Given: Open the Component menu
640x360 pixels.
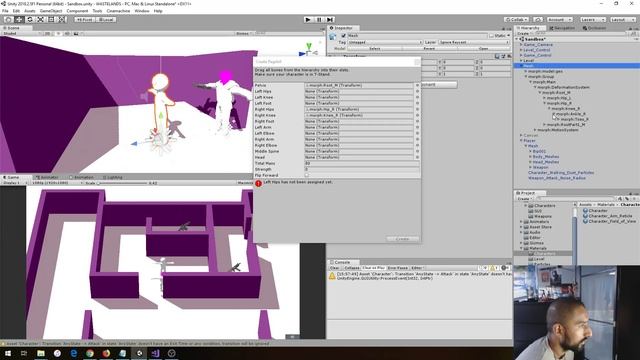Looking at the screenshot, I should click(x=77, y=11).
